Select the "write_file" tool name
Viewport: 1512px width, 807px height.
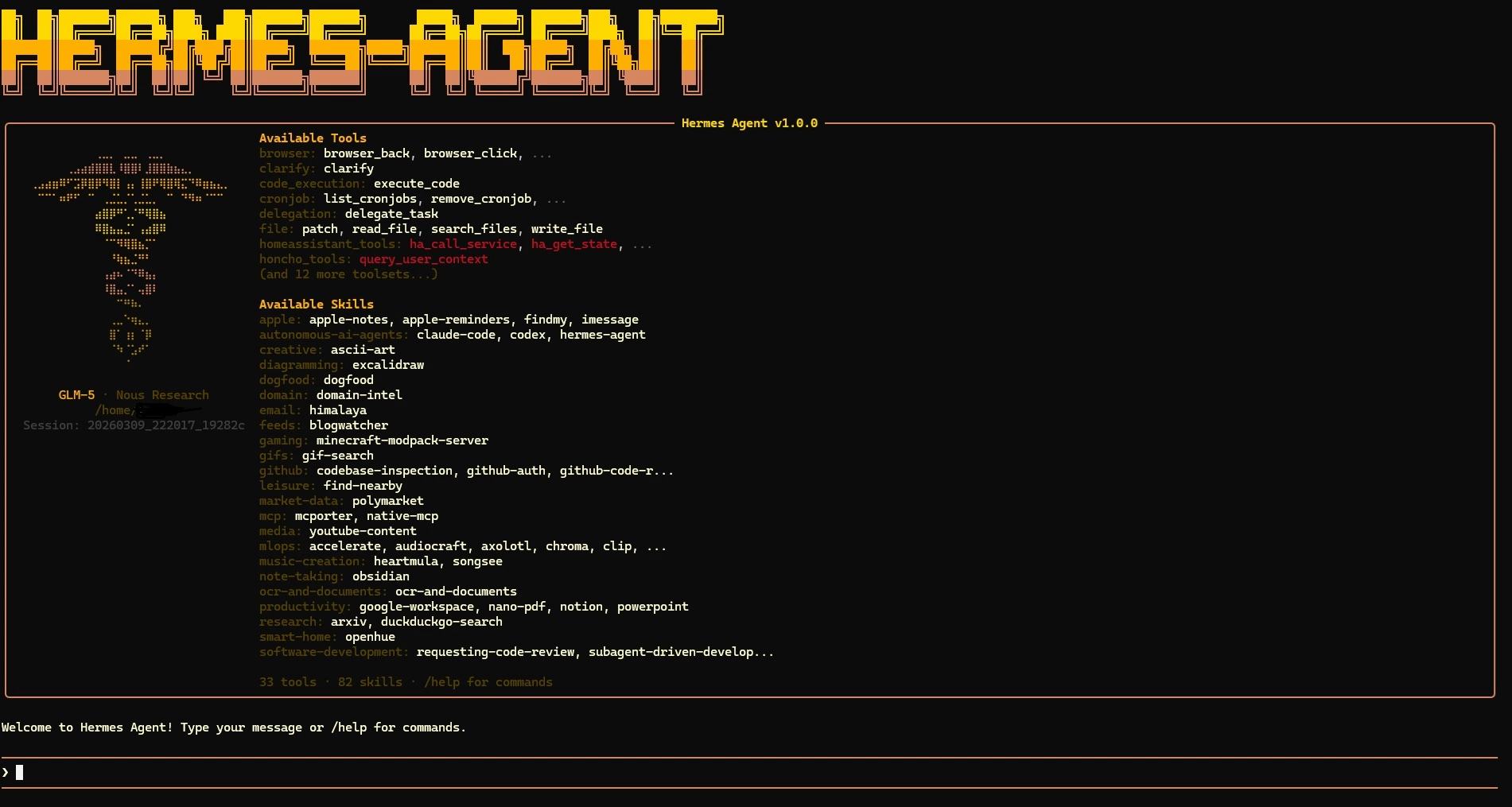(567, 229)
